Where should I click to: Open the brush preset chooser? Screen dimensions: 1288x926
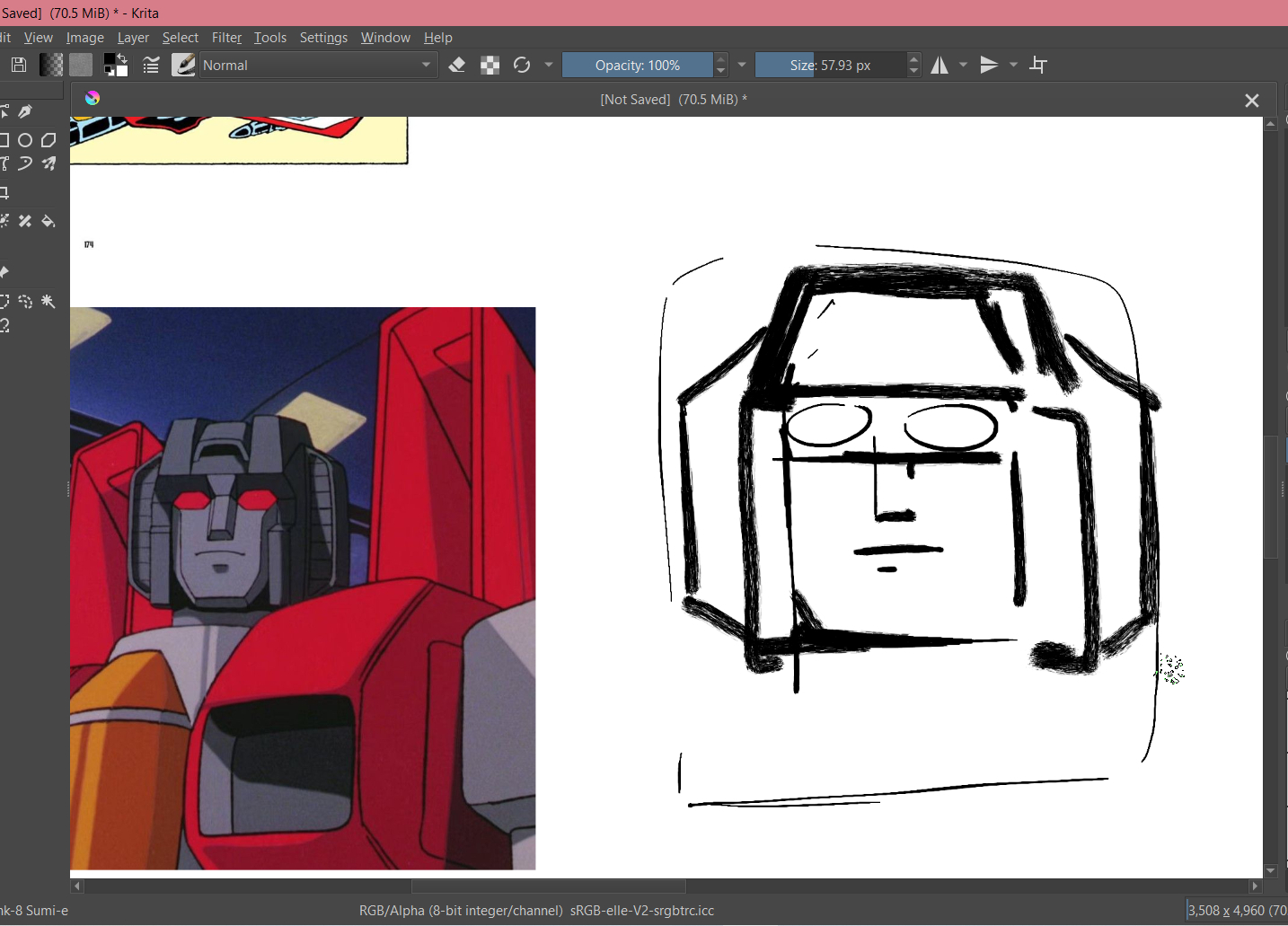coord(183,65)
